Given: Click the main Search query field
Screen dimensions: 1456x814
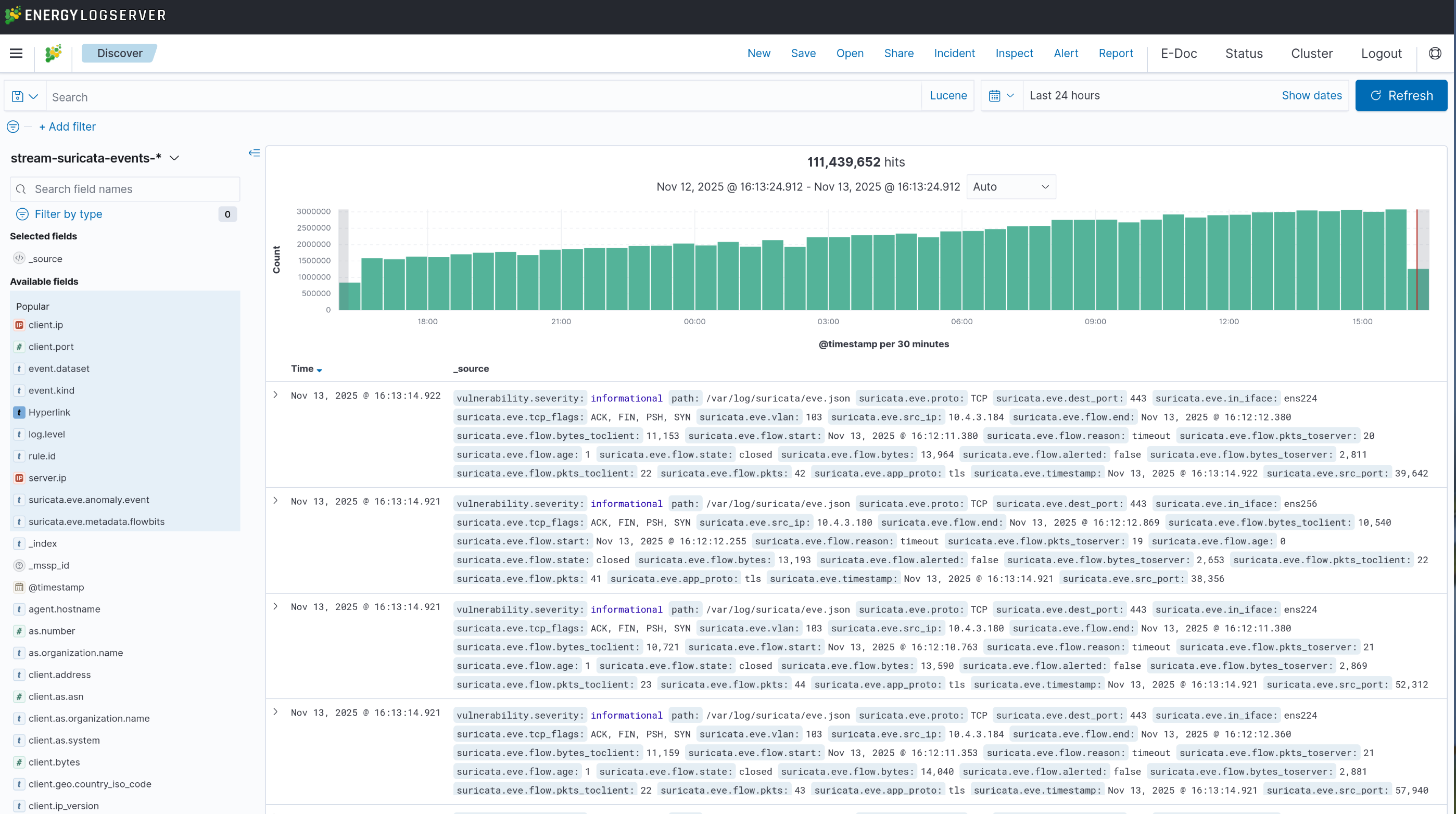Looking at the screenshot, I should (x=483, y=97).
